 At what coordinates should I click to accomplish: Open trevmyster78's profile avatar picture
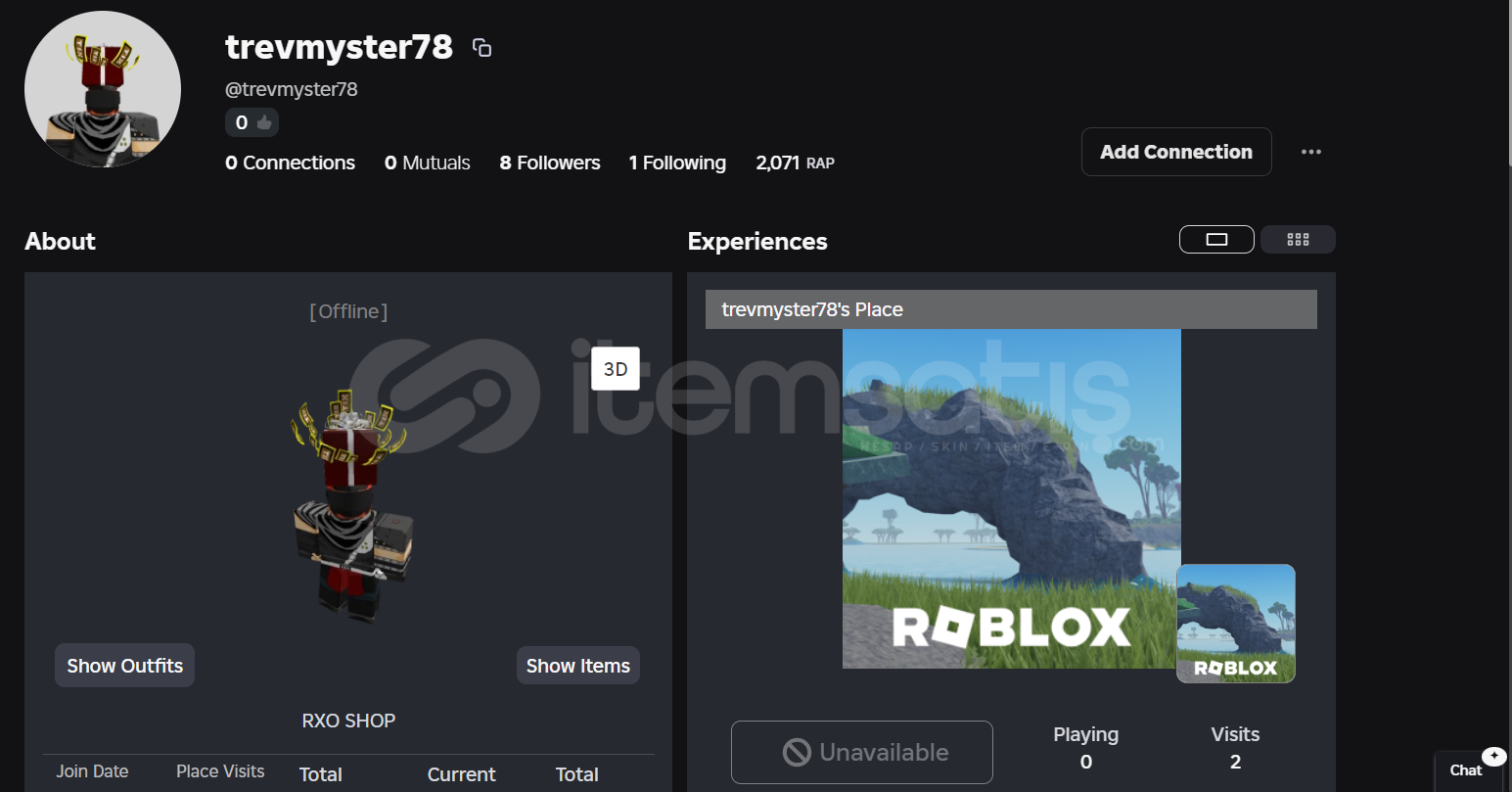click(103, 89)
